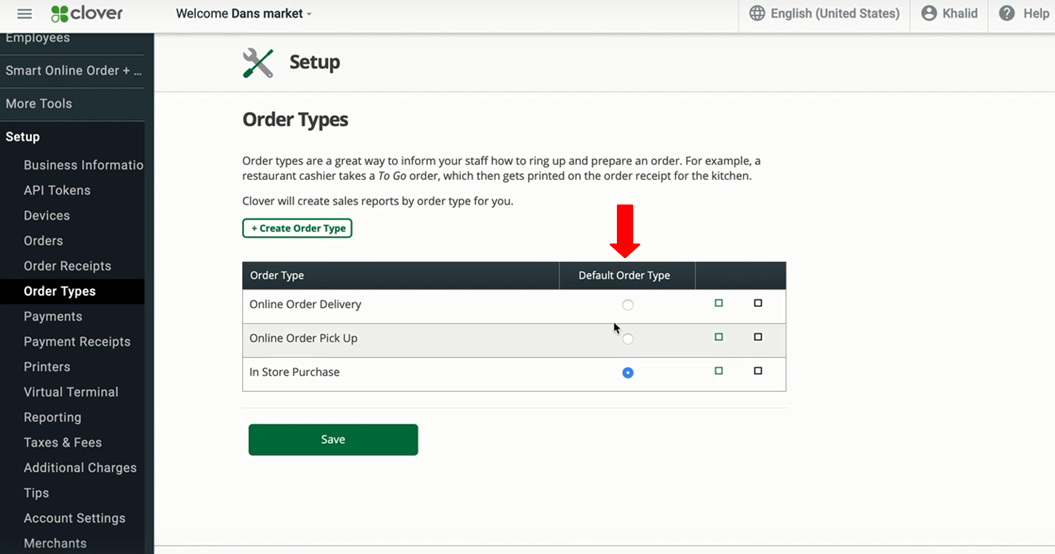Click the Setup page title text
The width and height of the screenshot is (1055, 554).
coord(315,63)
